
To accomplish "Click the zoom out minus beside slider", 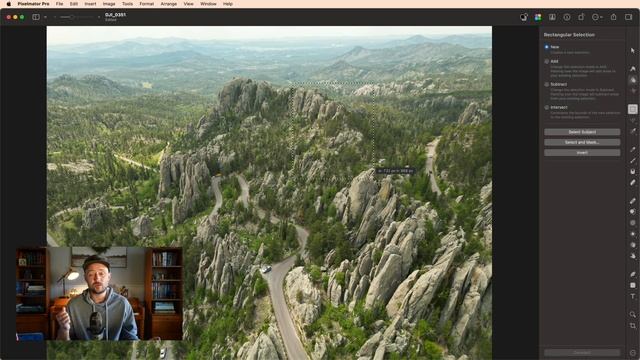I will [x=55, y=17].
